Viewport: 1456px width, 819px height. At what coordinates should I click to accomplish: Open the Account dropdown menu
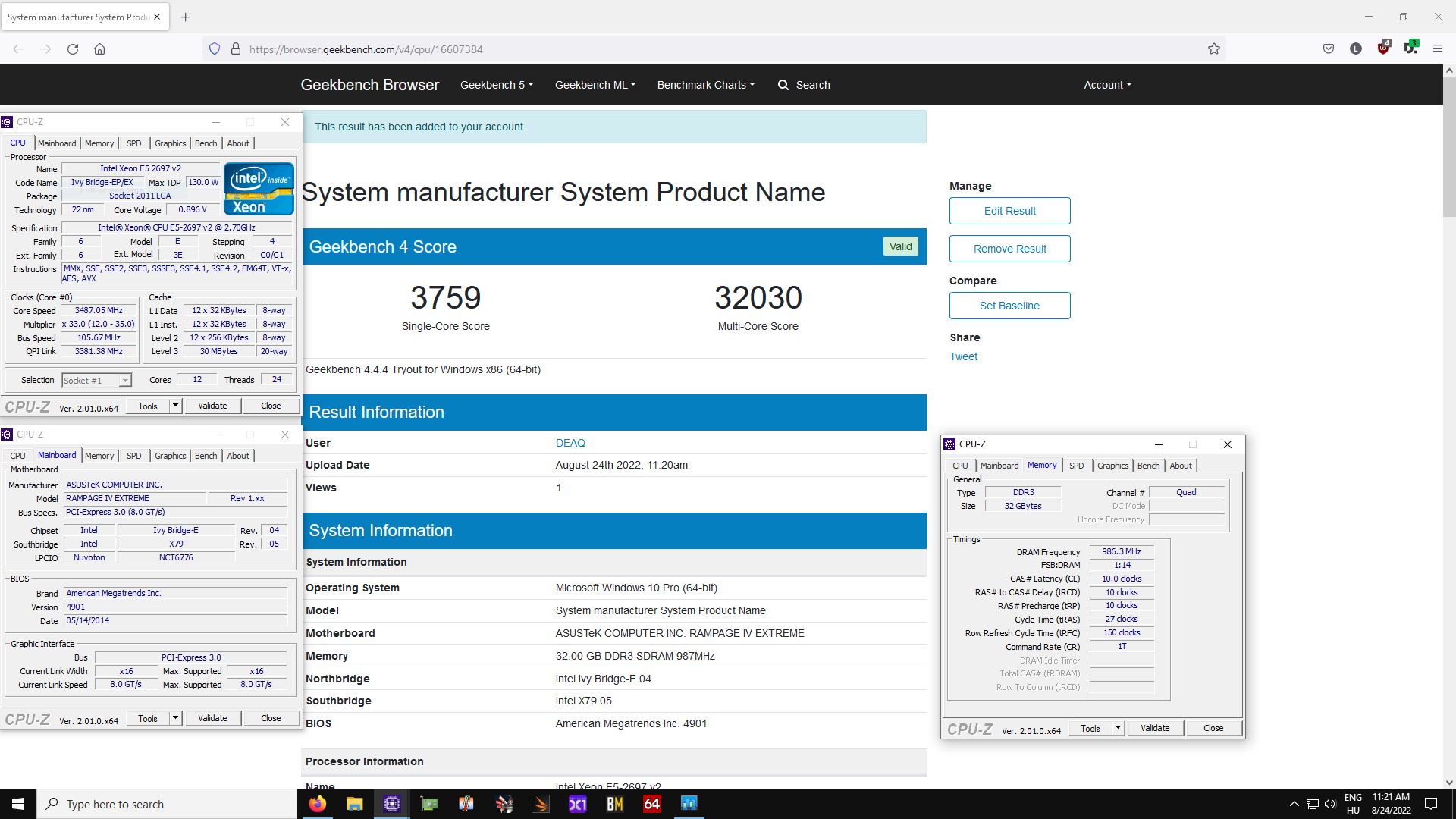tap(1107, 85)
